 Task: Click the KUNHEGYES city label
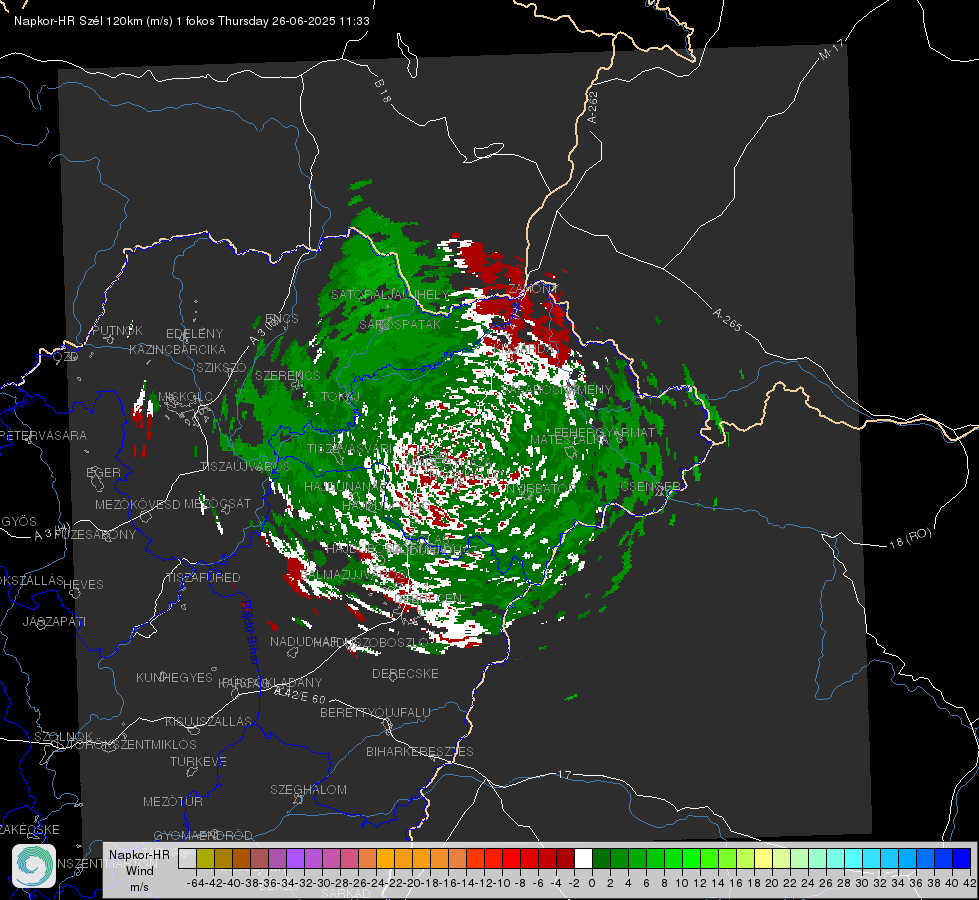coord(175,678)
